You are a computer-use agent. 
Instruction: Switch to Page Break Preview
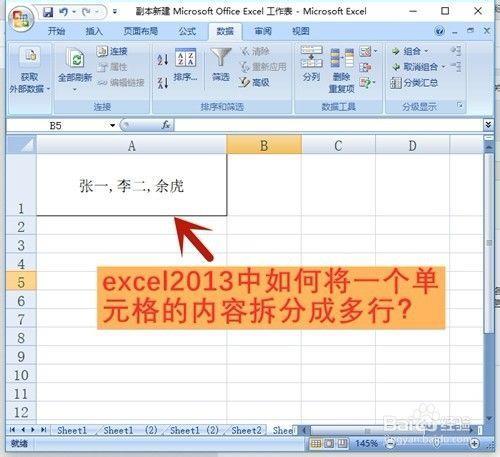pyautogui.click(x=342, y=443)
